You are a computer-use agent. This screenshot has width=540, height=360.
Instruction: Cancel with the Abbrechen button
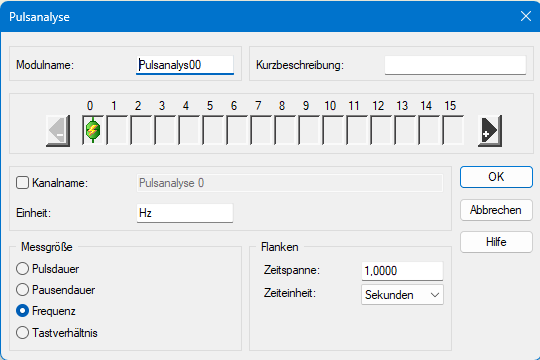496,210
